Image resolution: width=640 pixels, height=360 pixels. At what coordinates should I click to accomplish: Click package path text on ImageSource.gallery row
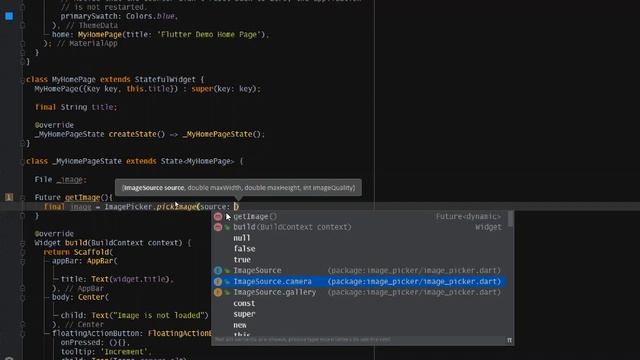pos(414,292)
